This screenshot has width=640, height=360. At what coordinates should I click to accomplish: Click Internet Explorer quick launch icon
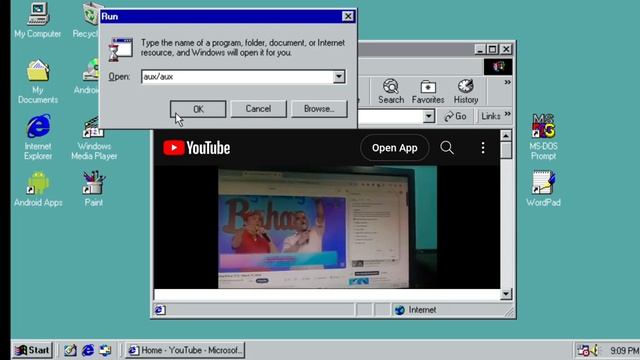88,350
